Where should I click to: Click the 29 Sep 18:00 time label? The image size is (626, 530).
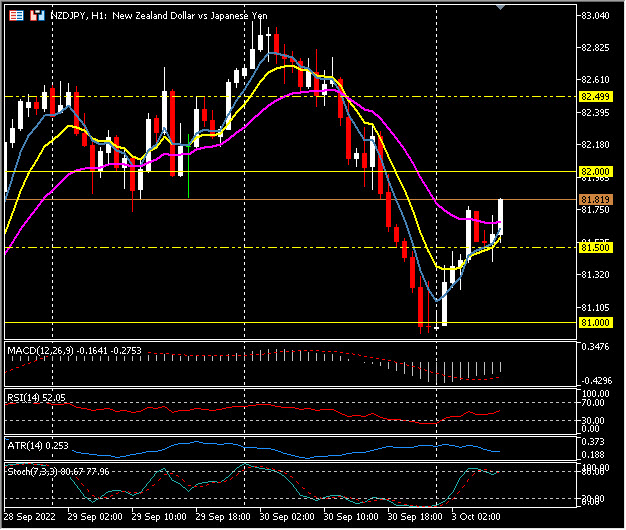pyautogui.click(x=220, y=519)
